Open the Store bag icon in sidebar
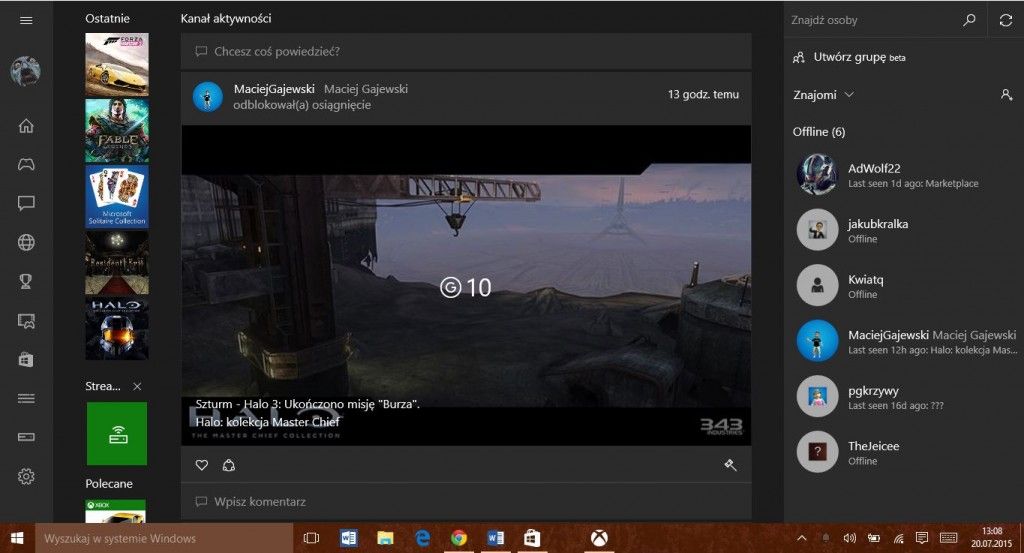1024x553 pixels. tap(26, 360)
